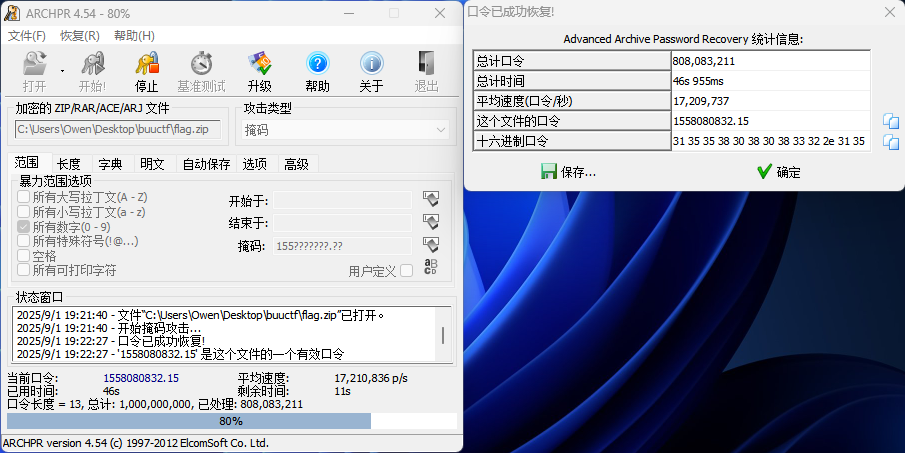Toggle the 用户定义 checkbox
Image resolution: width=905 pixels, height=453 pixels.
(x=407, y=271)
